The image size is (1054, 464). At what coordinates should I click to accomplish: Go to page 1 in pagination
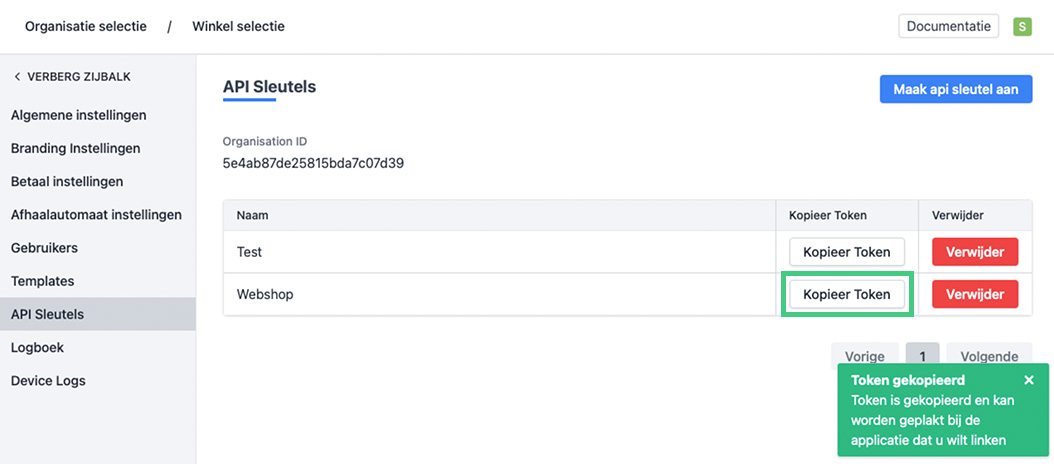pos(922,356)
